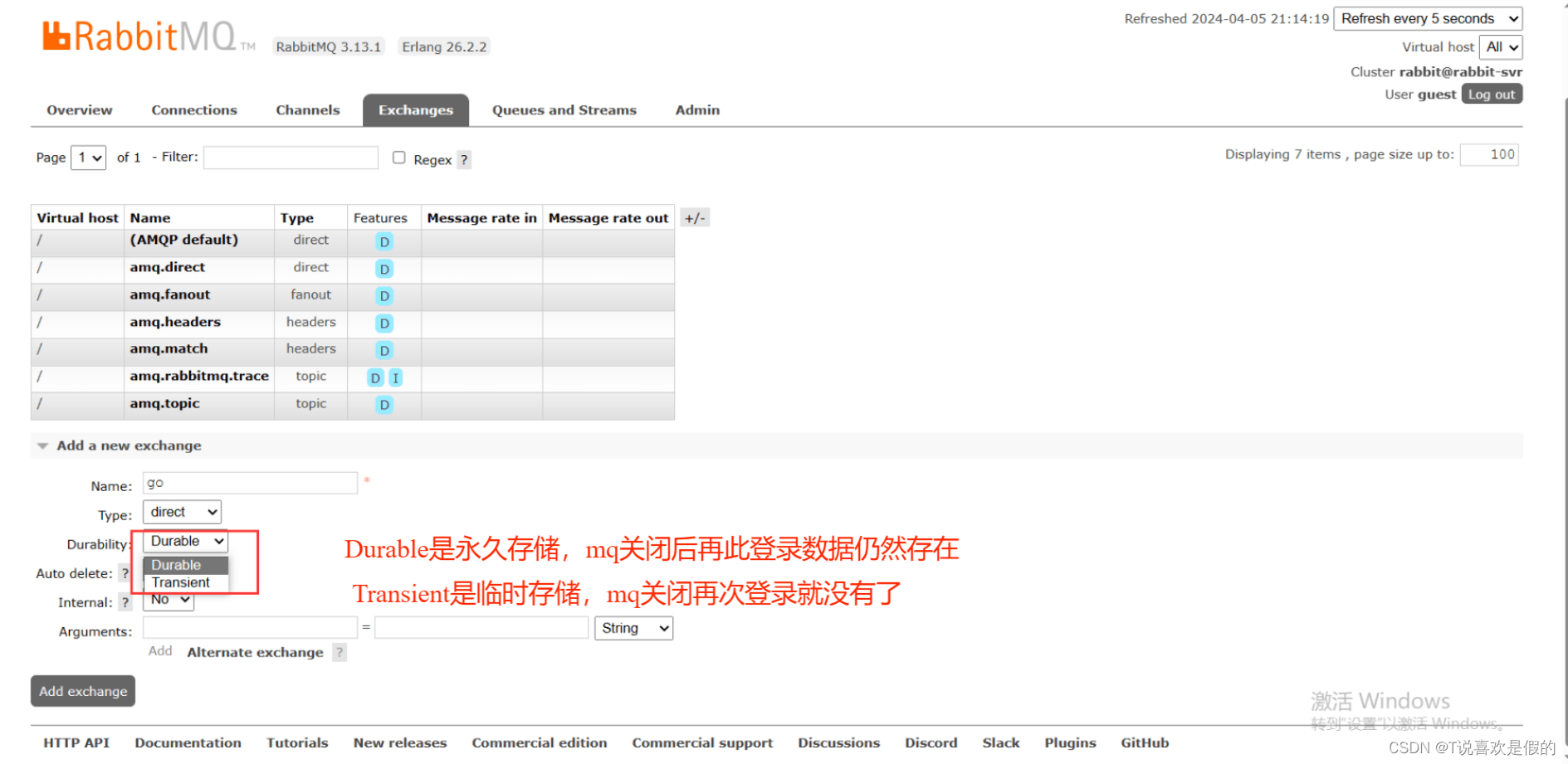This screenshot has height=764, width=1568.
Task: Switch to the Overview tab
Action: (79, 110)
